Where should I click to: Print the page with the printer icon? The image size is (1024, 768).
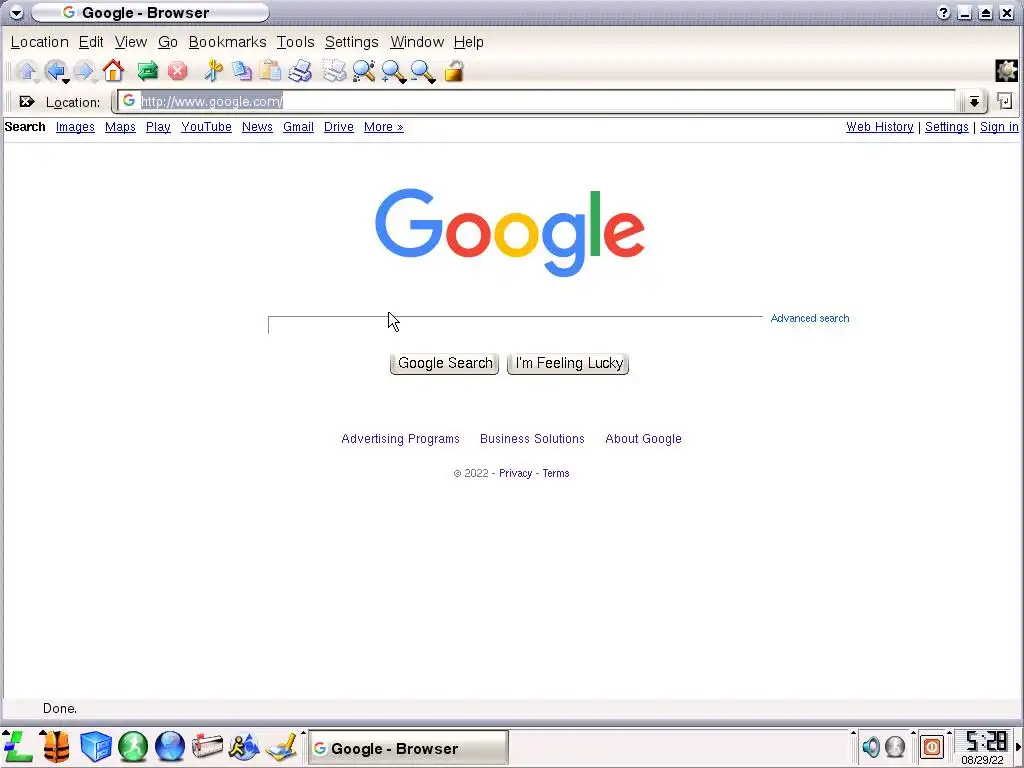pos(300,71)
